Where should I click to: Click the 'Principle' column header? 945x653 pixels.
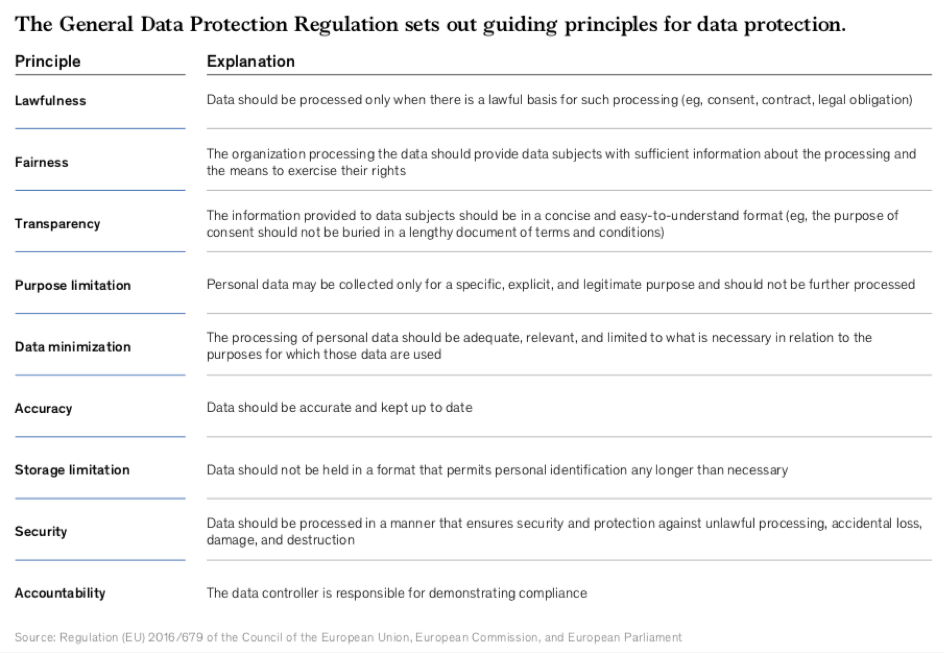(x=47, y=62)
